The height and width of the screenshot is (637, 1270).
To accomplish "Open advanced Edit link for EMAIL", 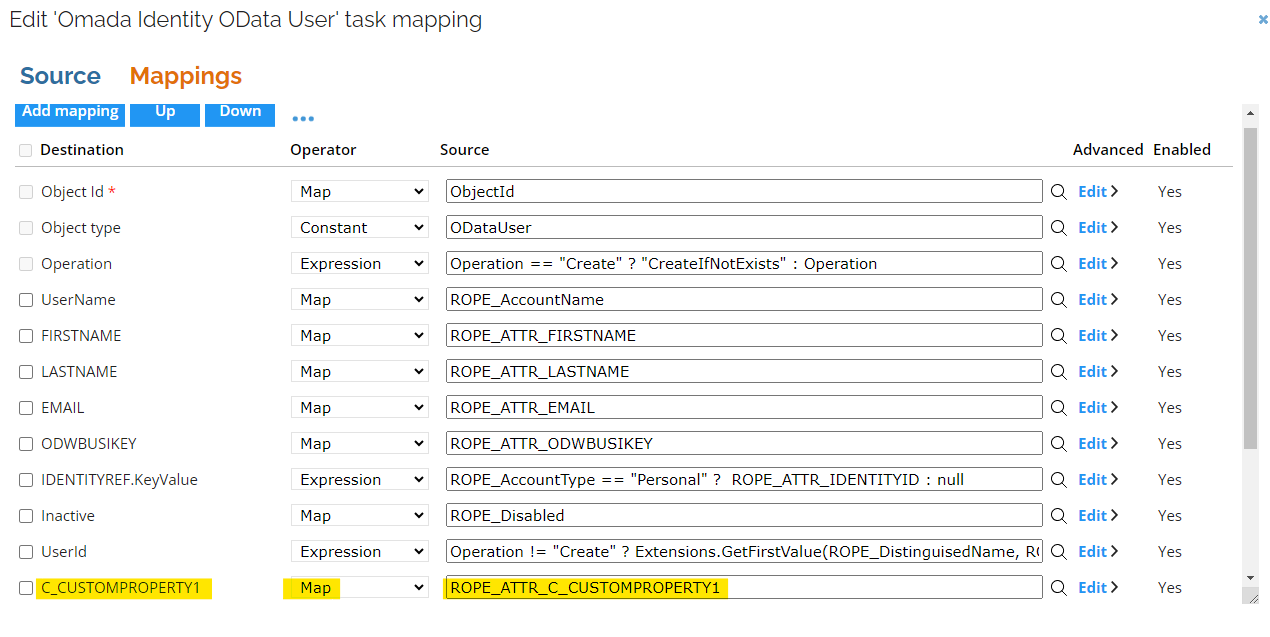I will (1097, 408).
